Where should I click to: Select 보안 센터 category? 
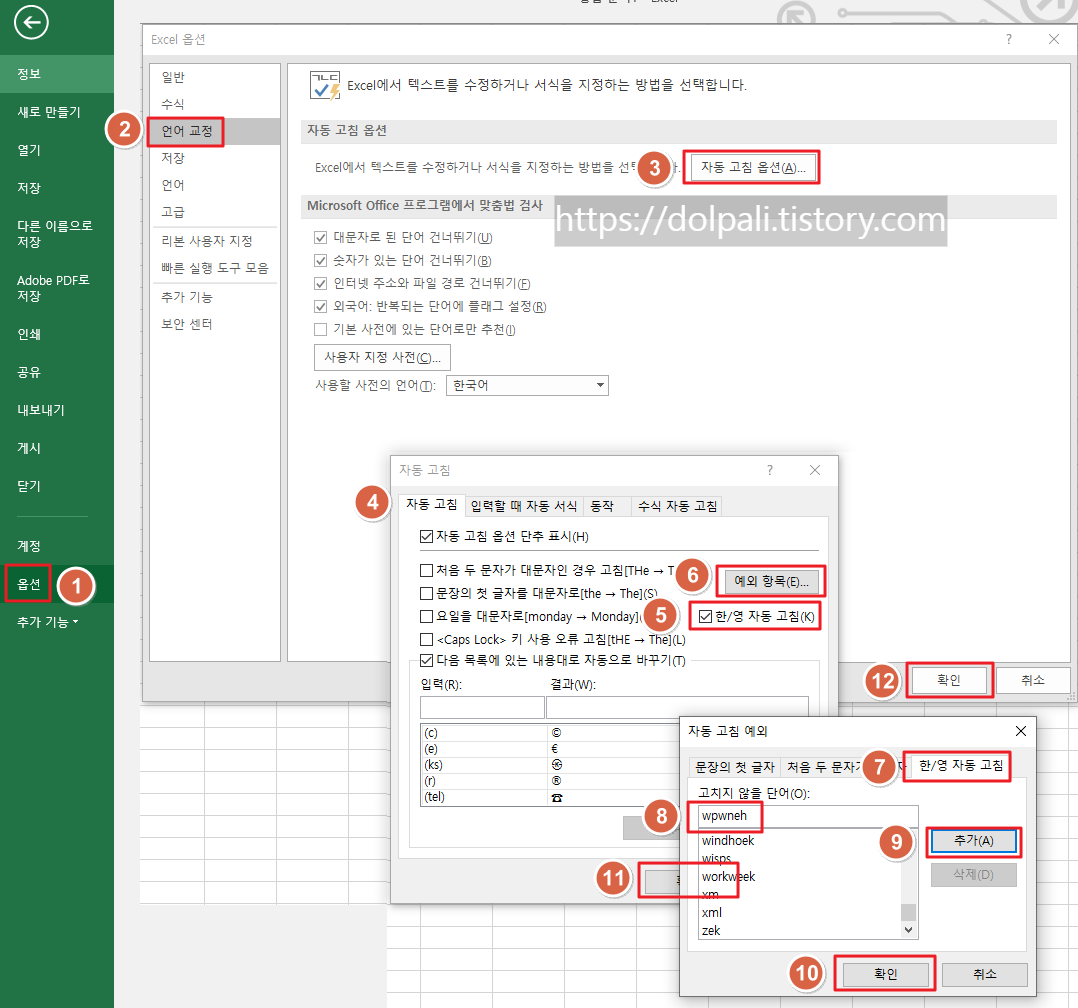(x=214, y=324)
